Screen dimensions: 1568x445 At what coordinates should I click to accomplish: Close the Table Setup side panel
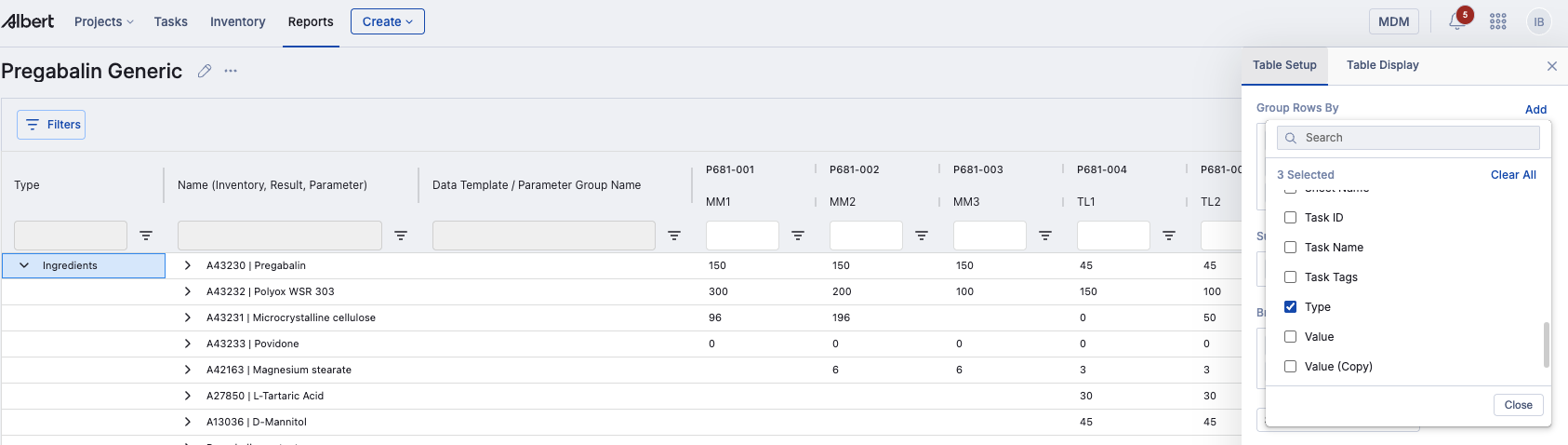click(x=1551, y=66)
